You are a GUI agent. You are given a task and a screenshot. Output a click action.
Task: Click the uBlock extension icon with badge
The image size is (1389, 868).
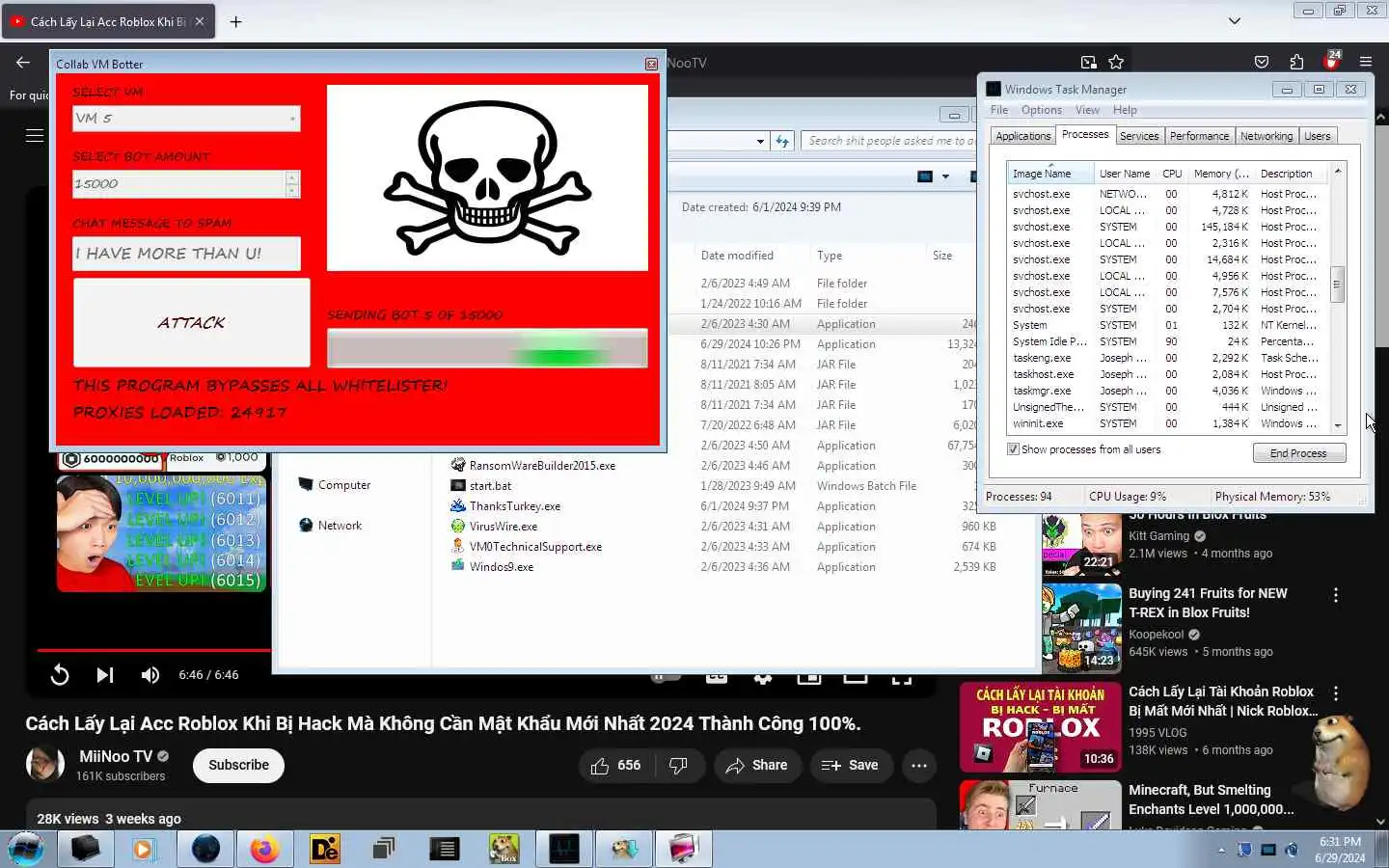coord(1331,61)
